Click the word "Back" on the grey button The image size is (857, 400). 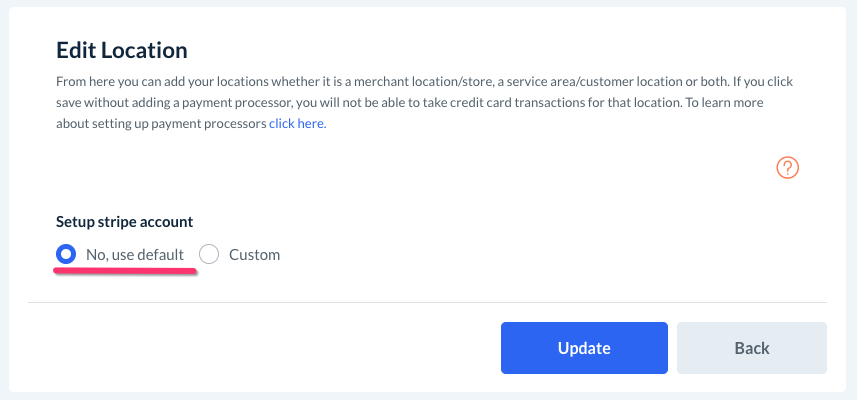pyautogui.click(x=751, y=348)
